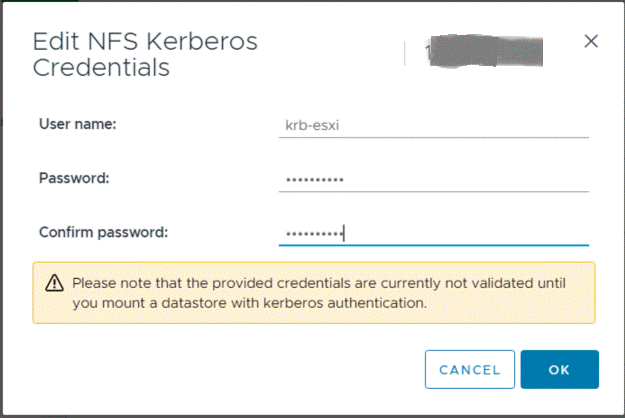
Task: Click the "Confirm password:" label
Action: tap(103, 232)
